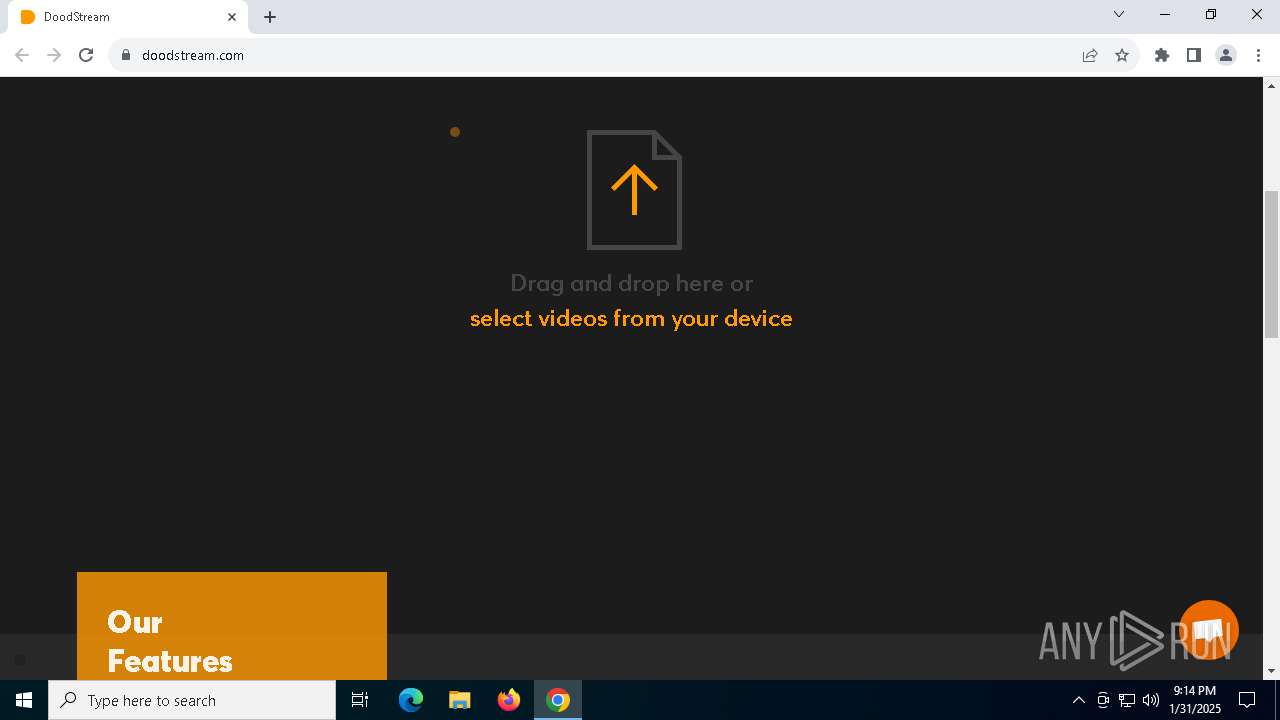Open Task View on taskbar
Viewport: 1280px width, 720px height.
point(360,700)
